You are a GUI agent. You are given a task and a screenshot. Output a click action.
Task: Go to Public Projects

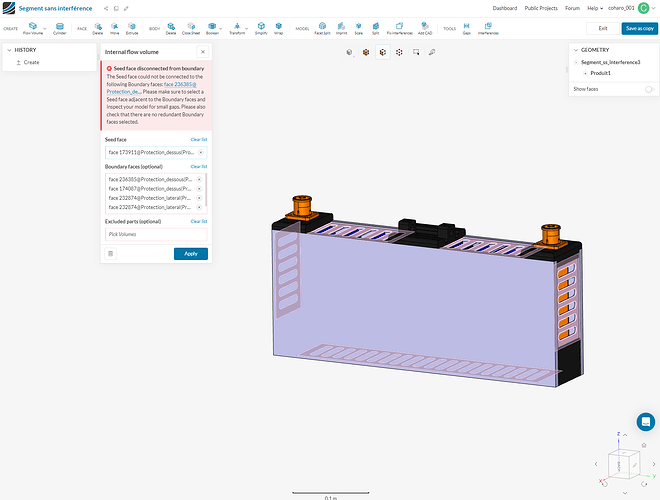point(540,8)
